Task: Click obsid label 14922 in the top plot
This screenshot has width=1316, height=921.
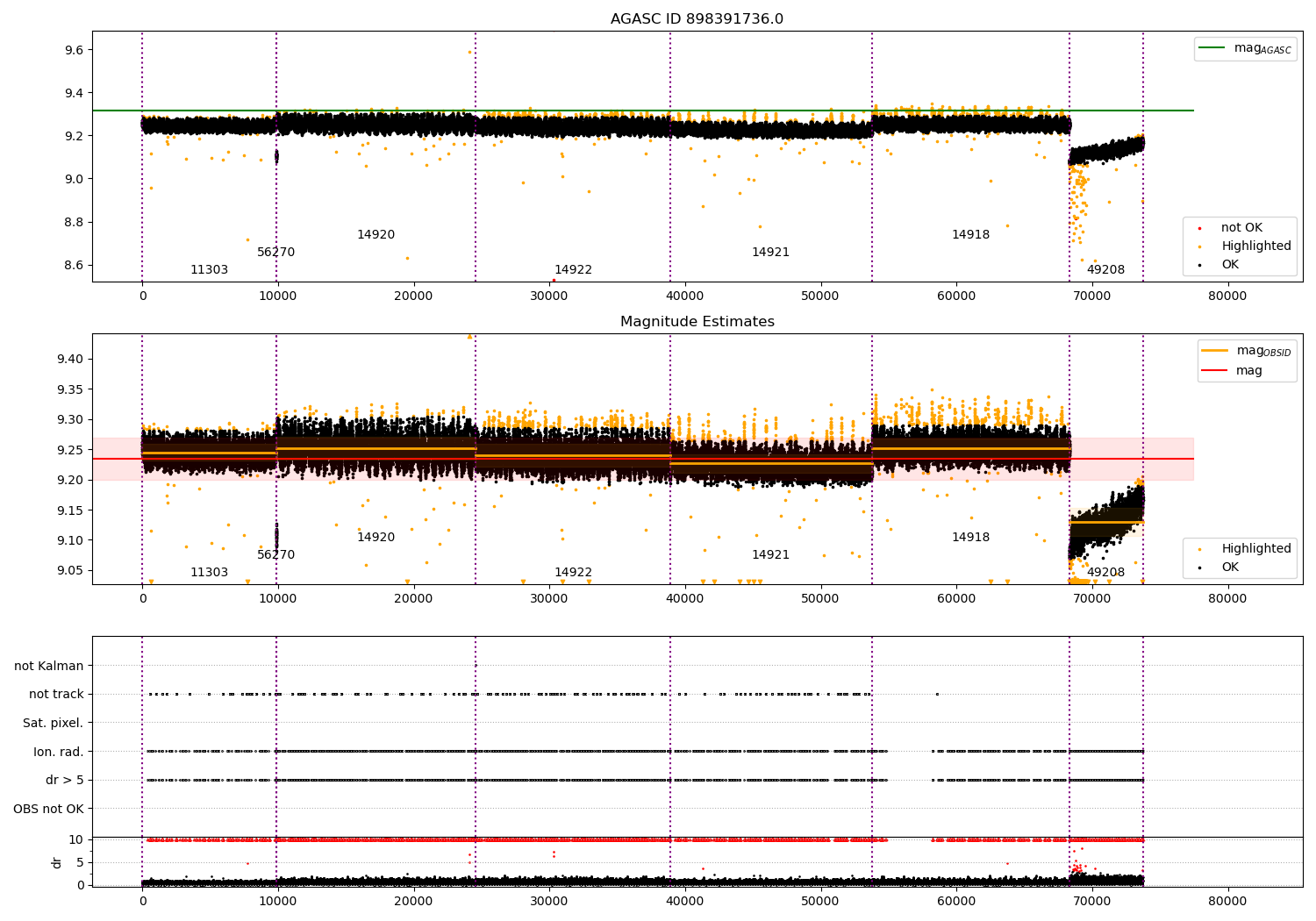Action: [573, 270]
